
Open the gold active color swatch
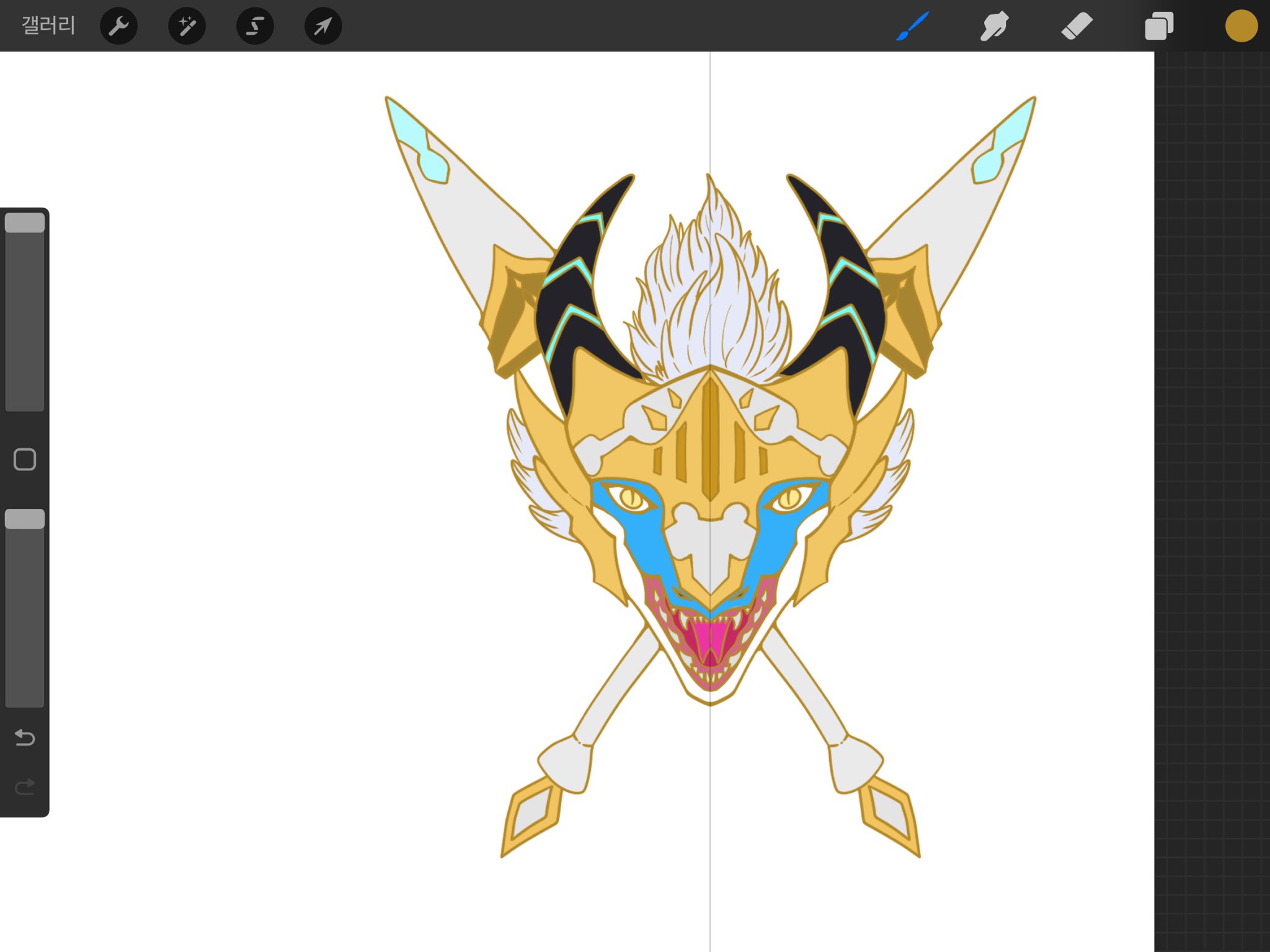click(x=1241, y=26)
